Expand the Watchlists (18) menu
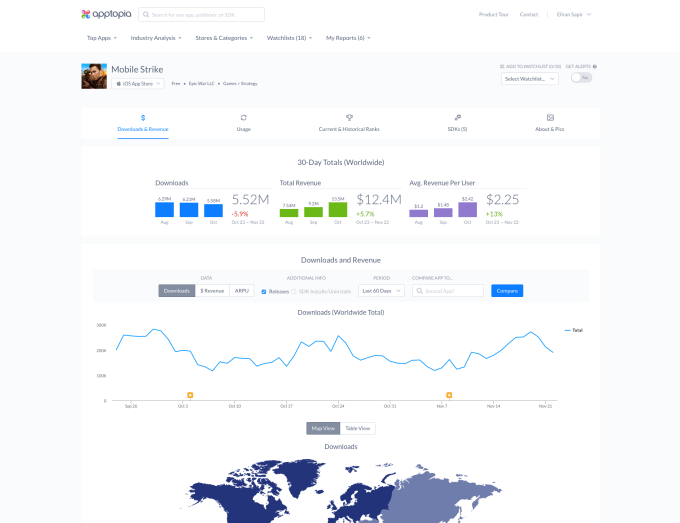 point(289,38)
